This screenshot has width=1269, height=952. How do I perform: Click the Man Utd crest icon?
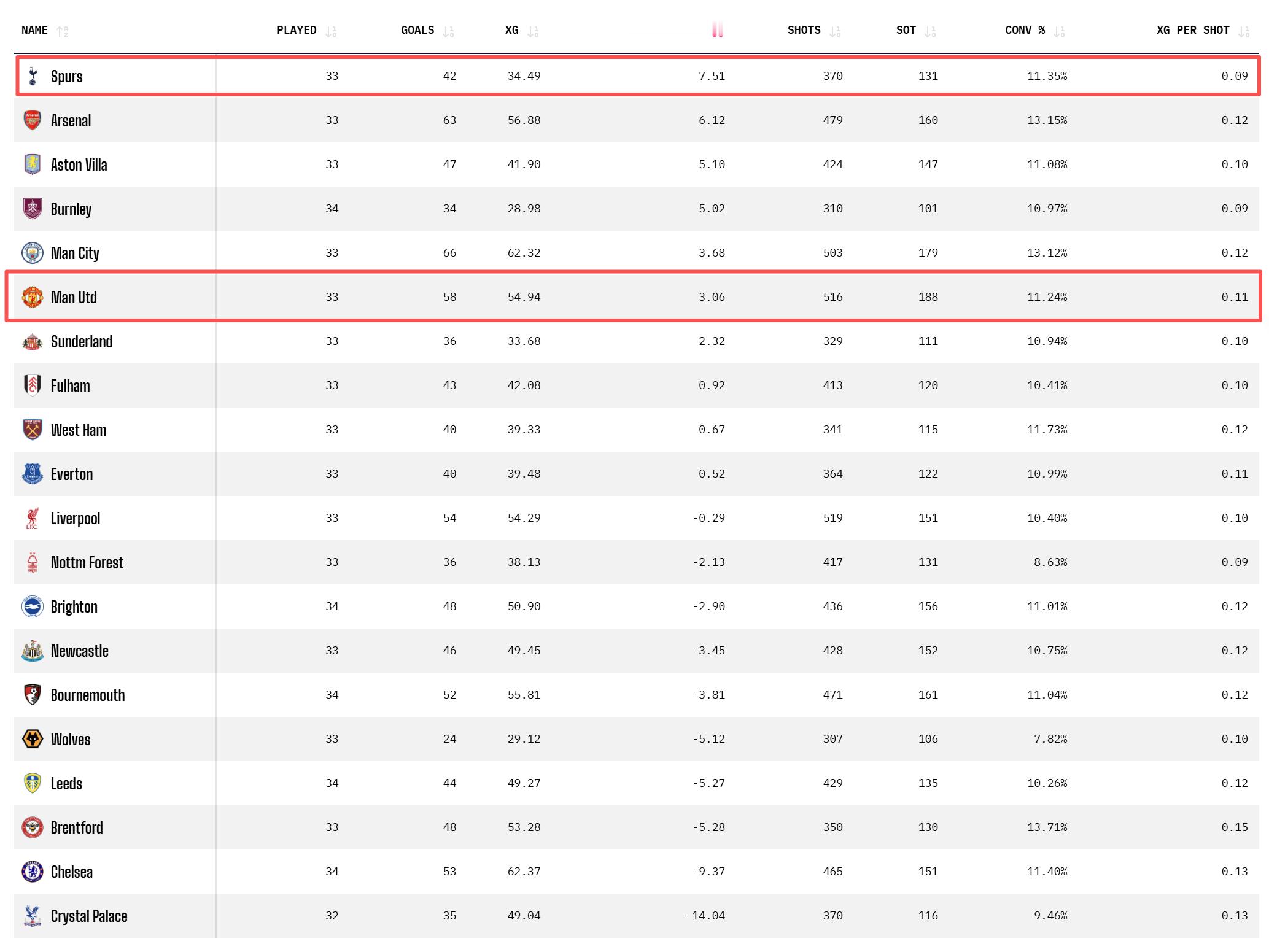(33, 297)
